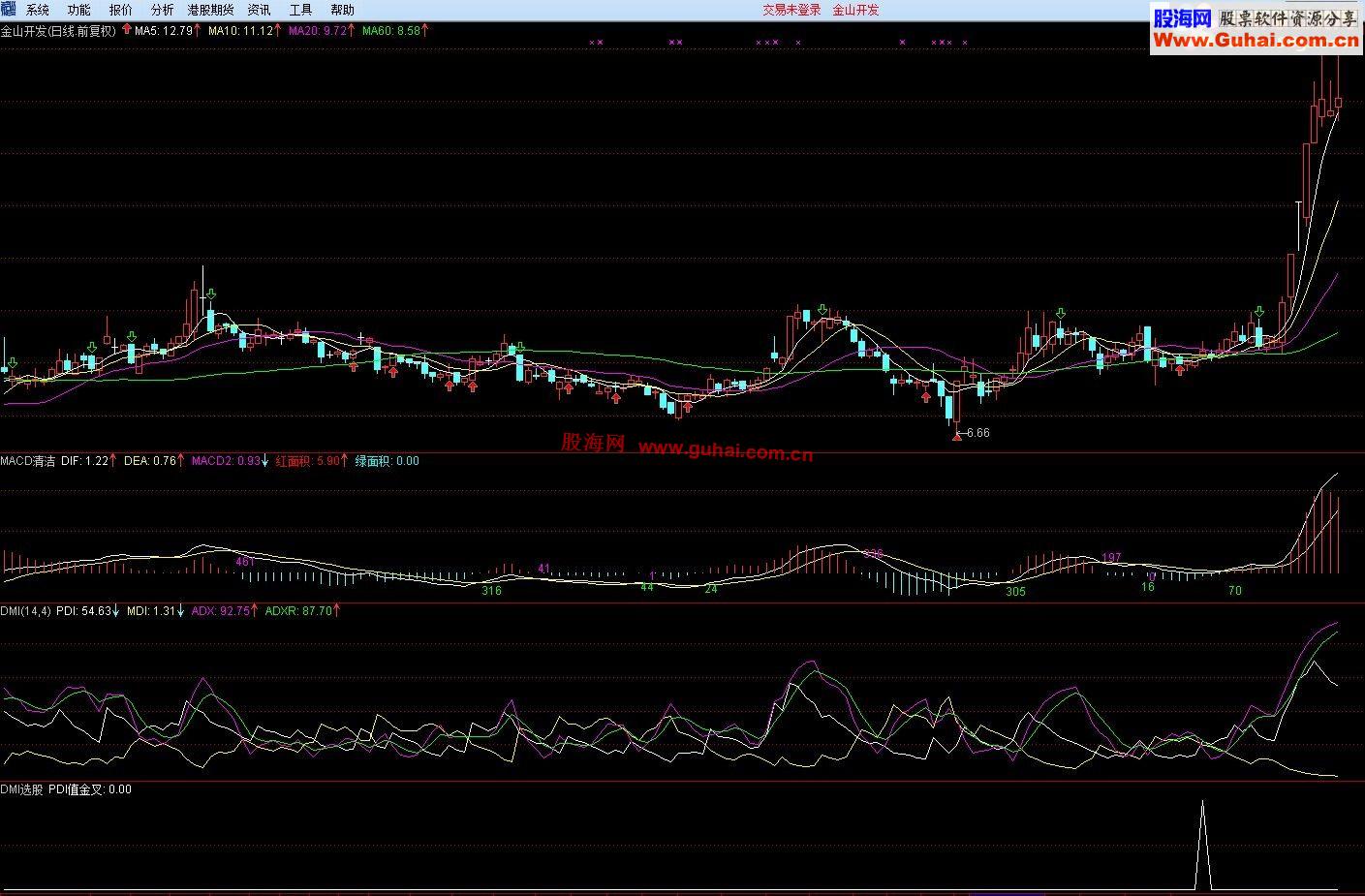Click the red 金山开发 title at top center
This screenshot has height=896, width=1365.
pos(856,10)
